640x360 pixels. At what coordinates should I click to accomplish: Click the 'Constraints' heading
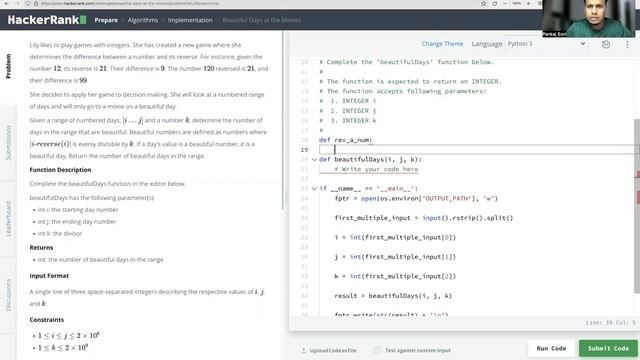[x=47, y=320]
